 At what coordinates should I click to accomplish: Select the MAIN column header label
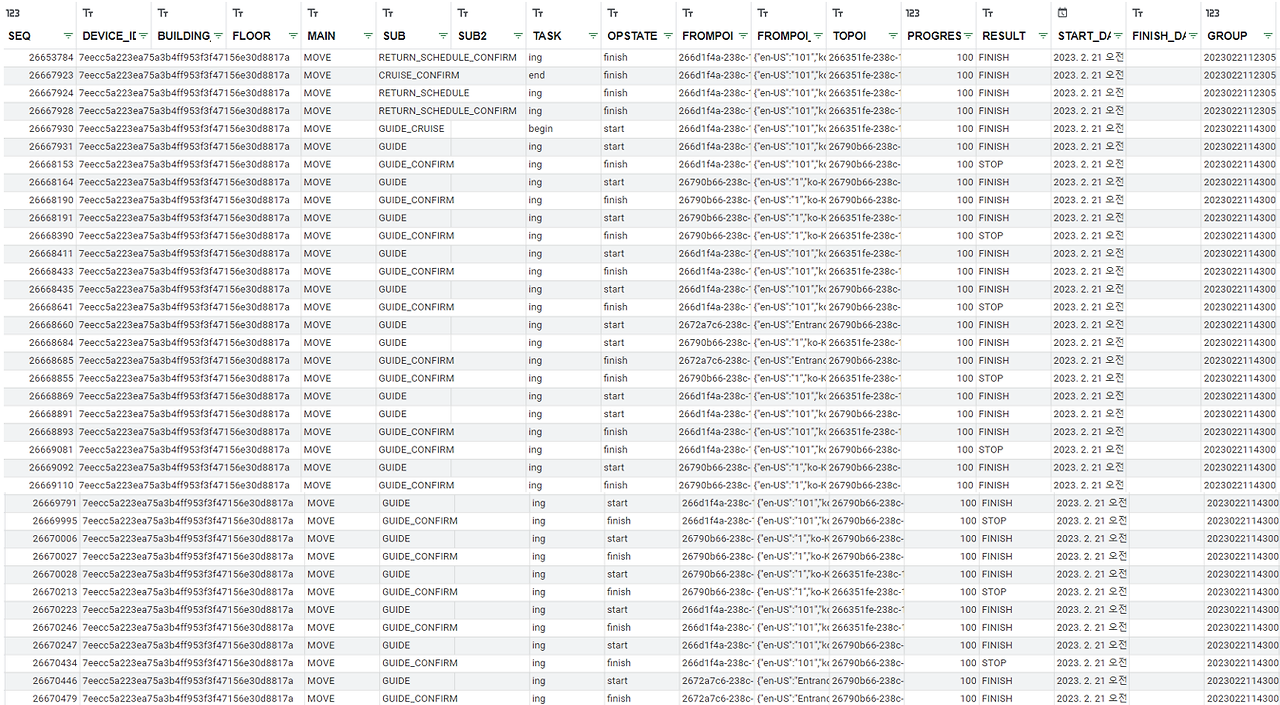point(322,36)
